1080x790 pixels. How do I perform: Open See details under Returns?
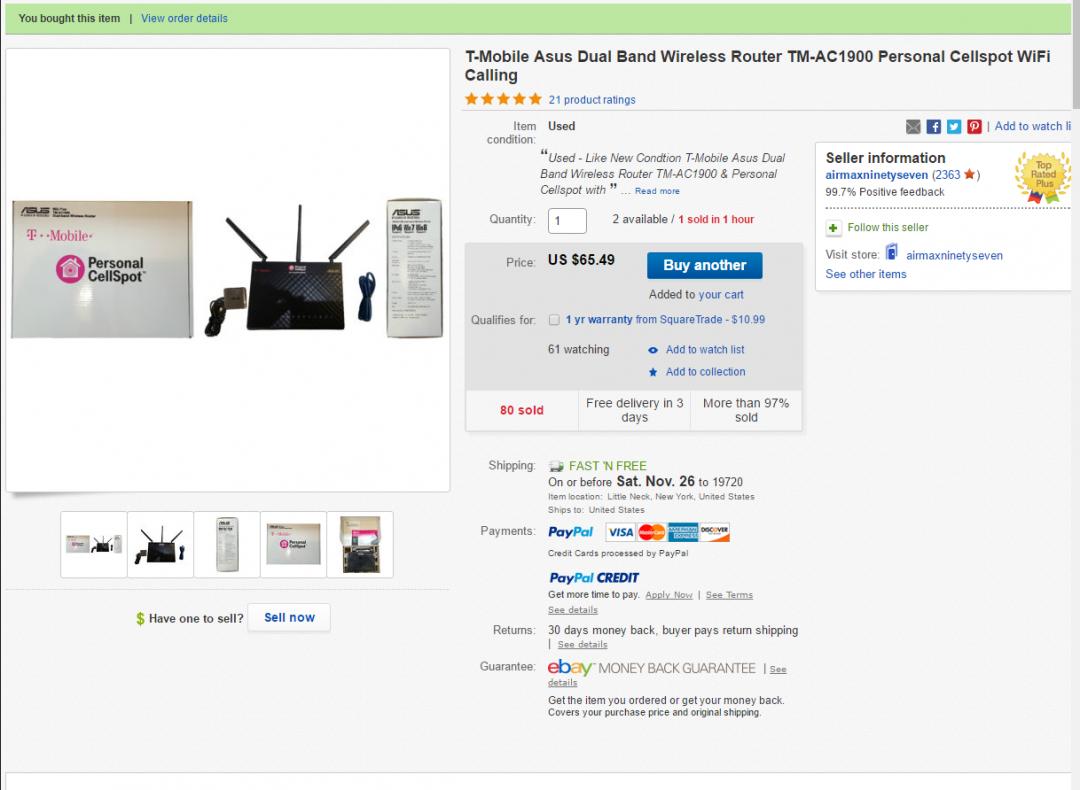click(582, 645)
